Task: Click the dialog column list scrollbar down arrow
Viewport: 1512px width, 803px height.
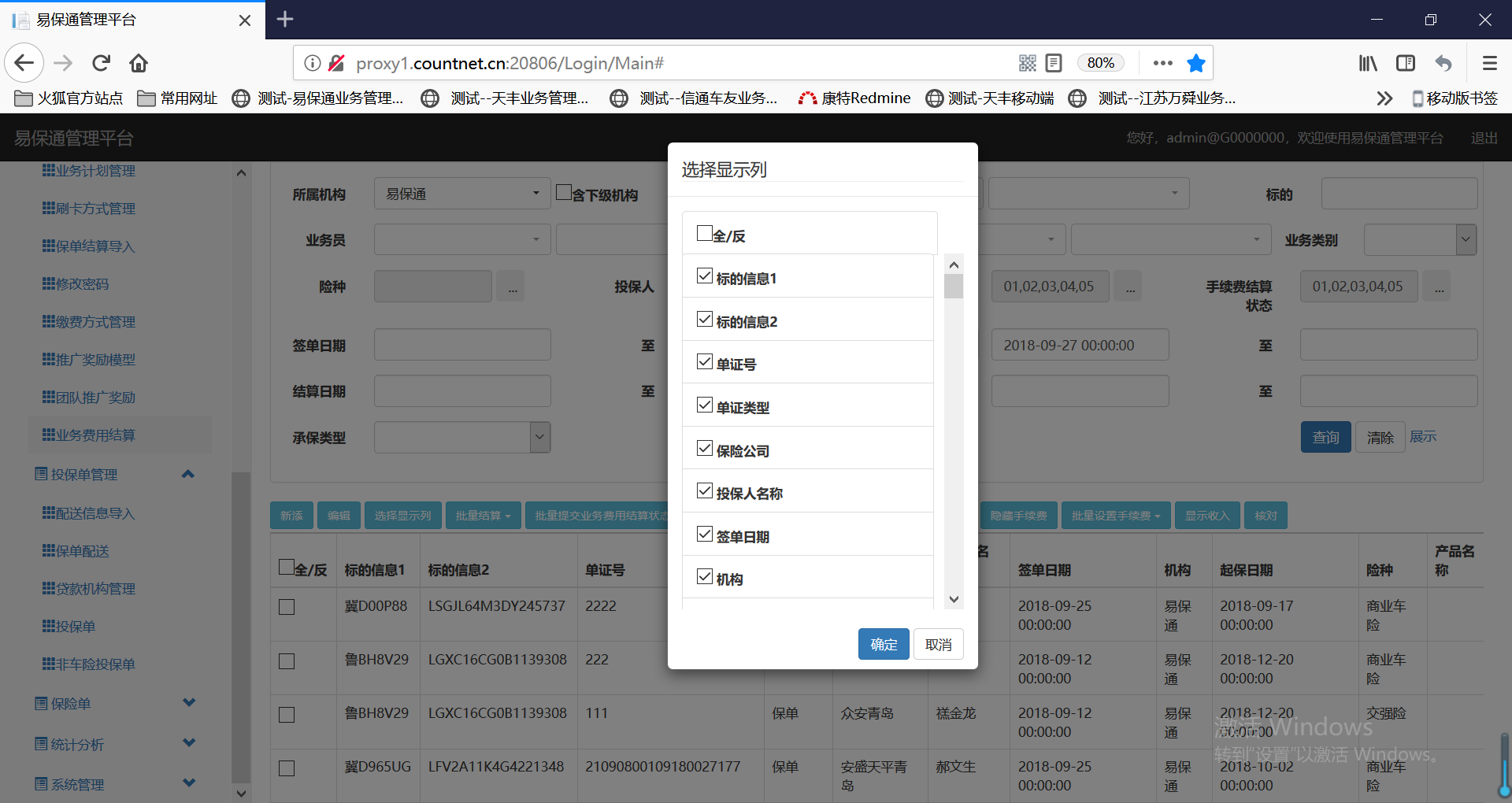Action: click(954, 599)
